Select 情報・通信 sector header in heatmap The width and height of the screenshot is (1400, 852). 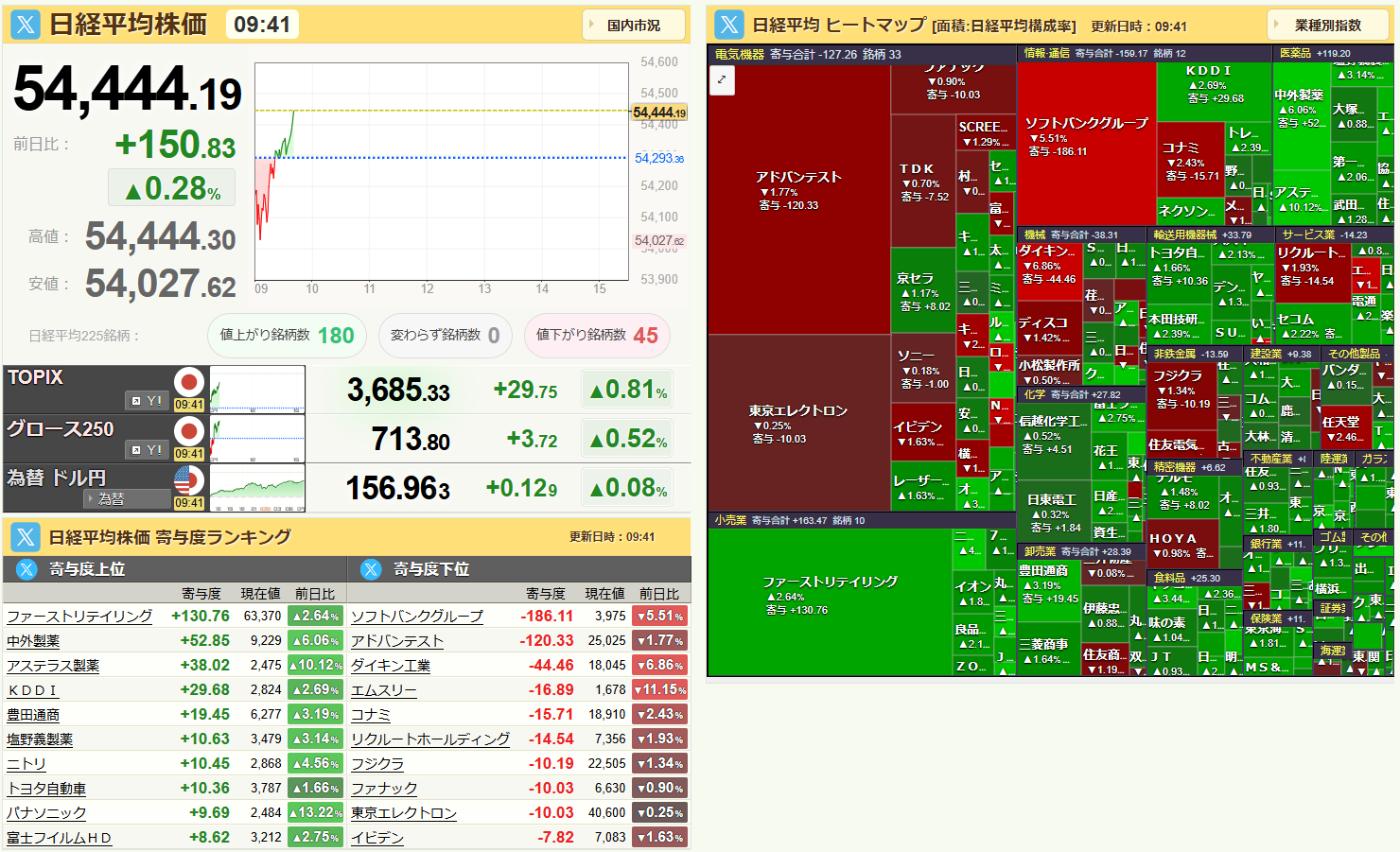coord(1046,54)
